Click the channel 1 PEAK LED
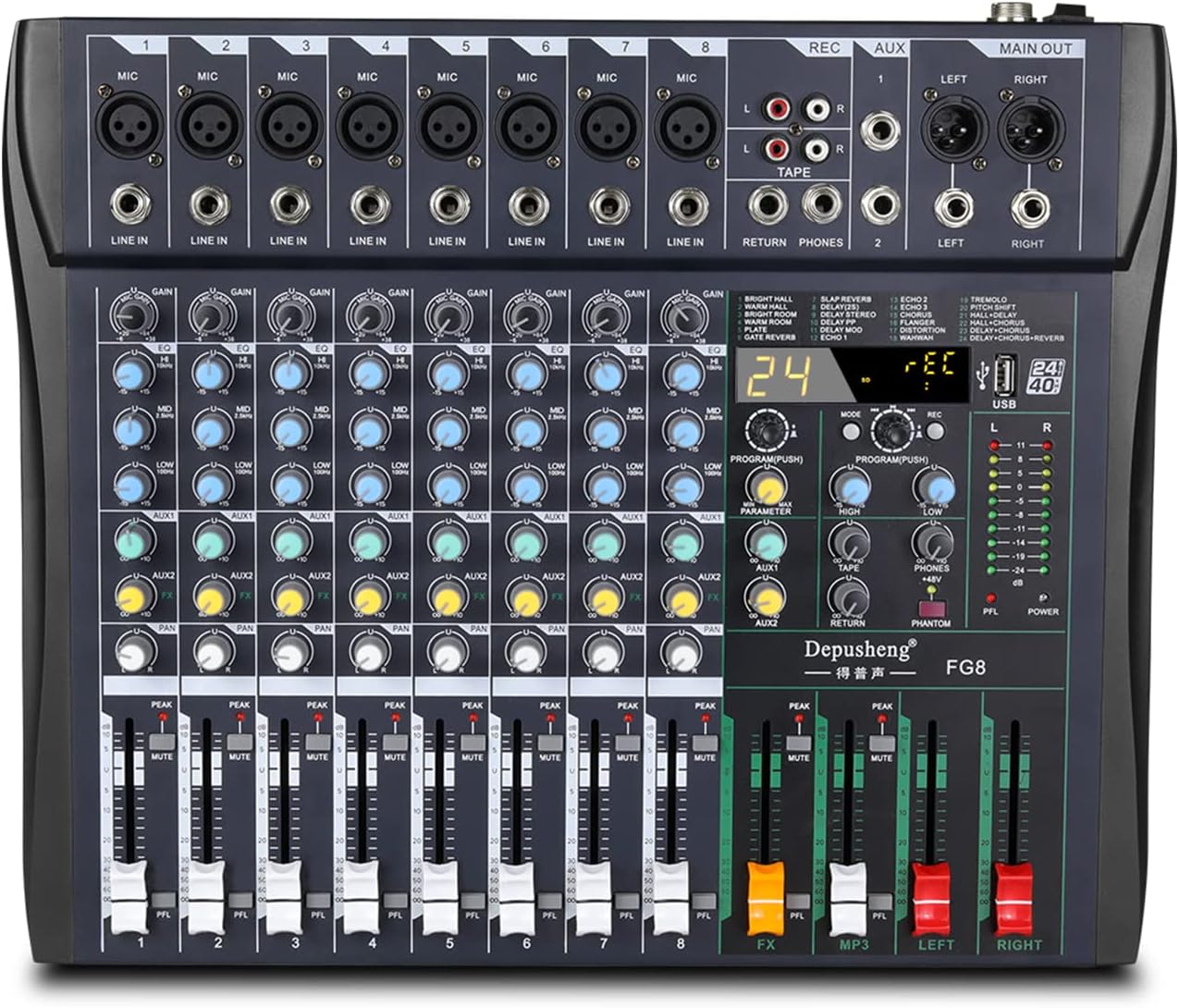Image resolution: width=1179 pixels, height=1008 pixels. (x=162, y=717)
